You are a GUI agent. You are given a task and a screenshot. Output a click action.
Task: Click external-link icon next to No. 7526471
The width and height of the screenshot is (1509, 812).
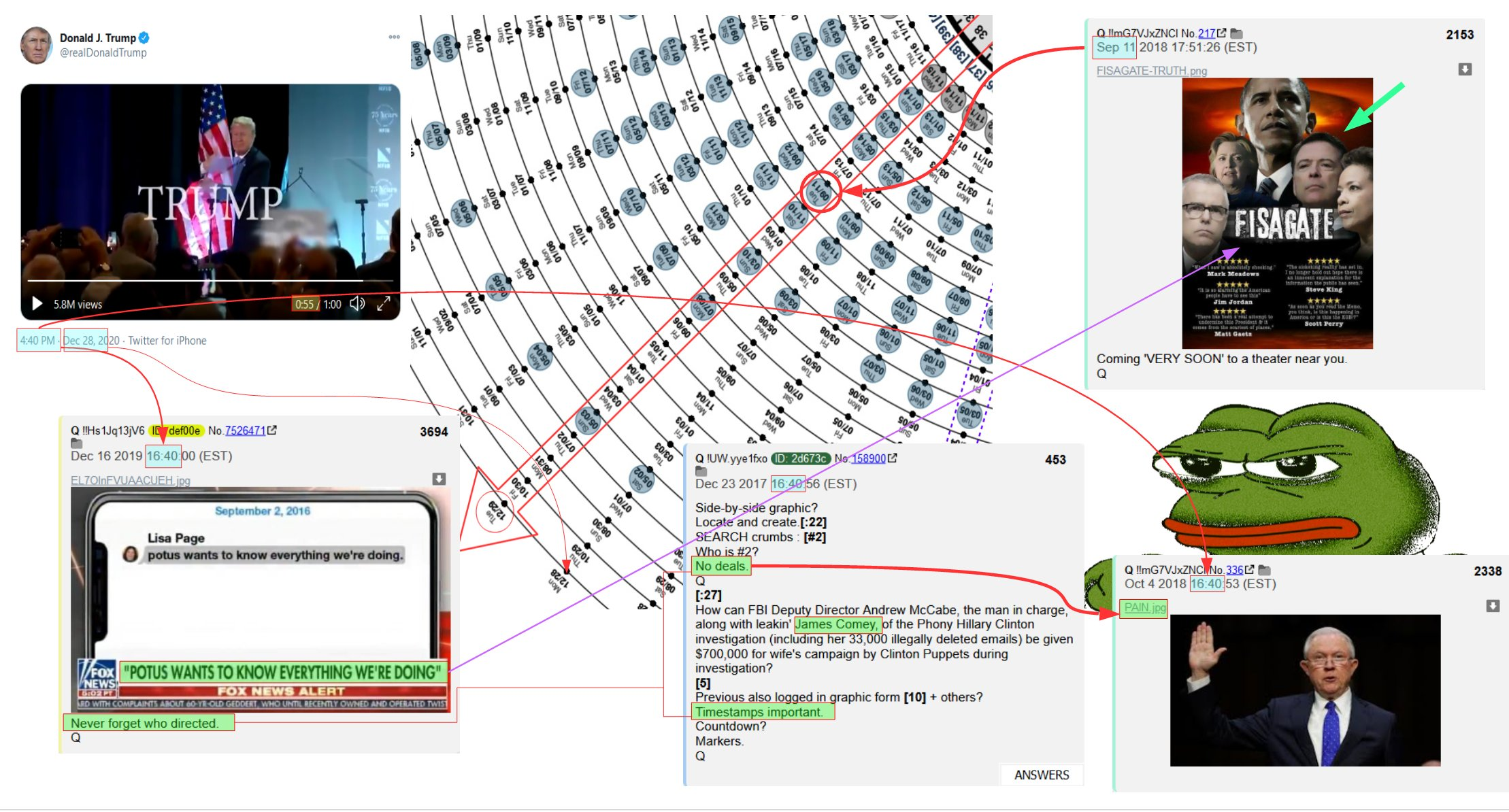tap(272, 430)
